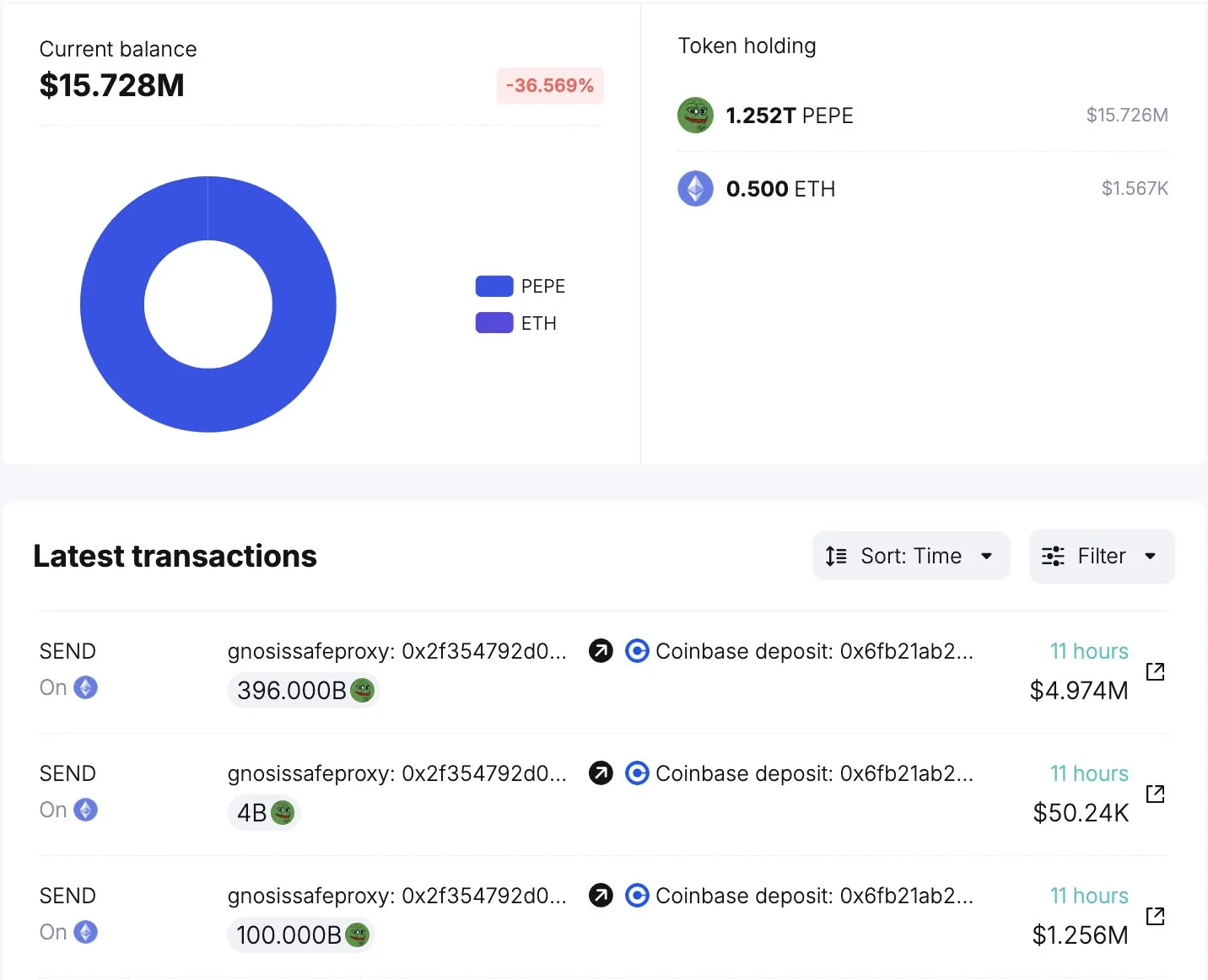Toggle ETH series in chart legend

(538, 324)
